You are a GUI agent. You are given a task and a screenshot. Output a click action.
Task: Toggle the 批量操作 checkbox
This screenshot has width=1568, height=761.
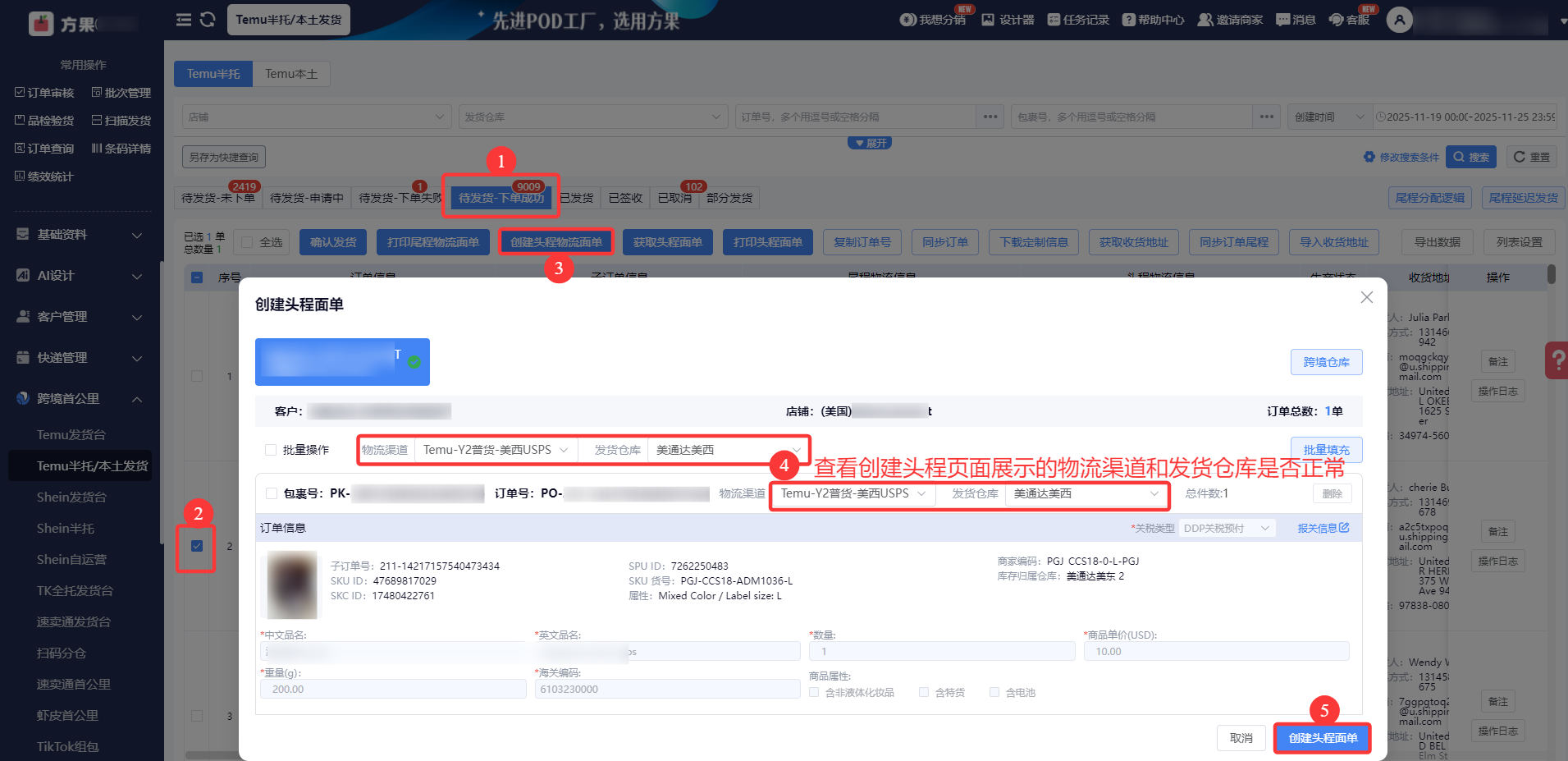(x=271, y=450)
